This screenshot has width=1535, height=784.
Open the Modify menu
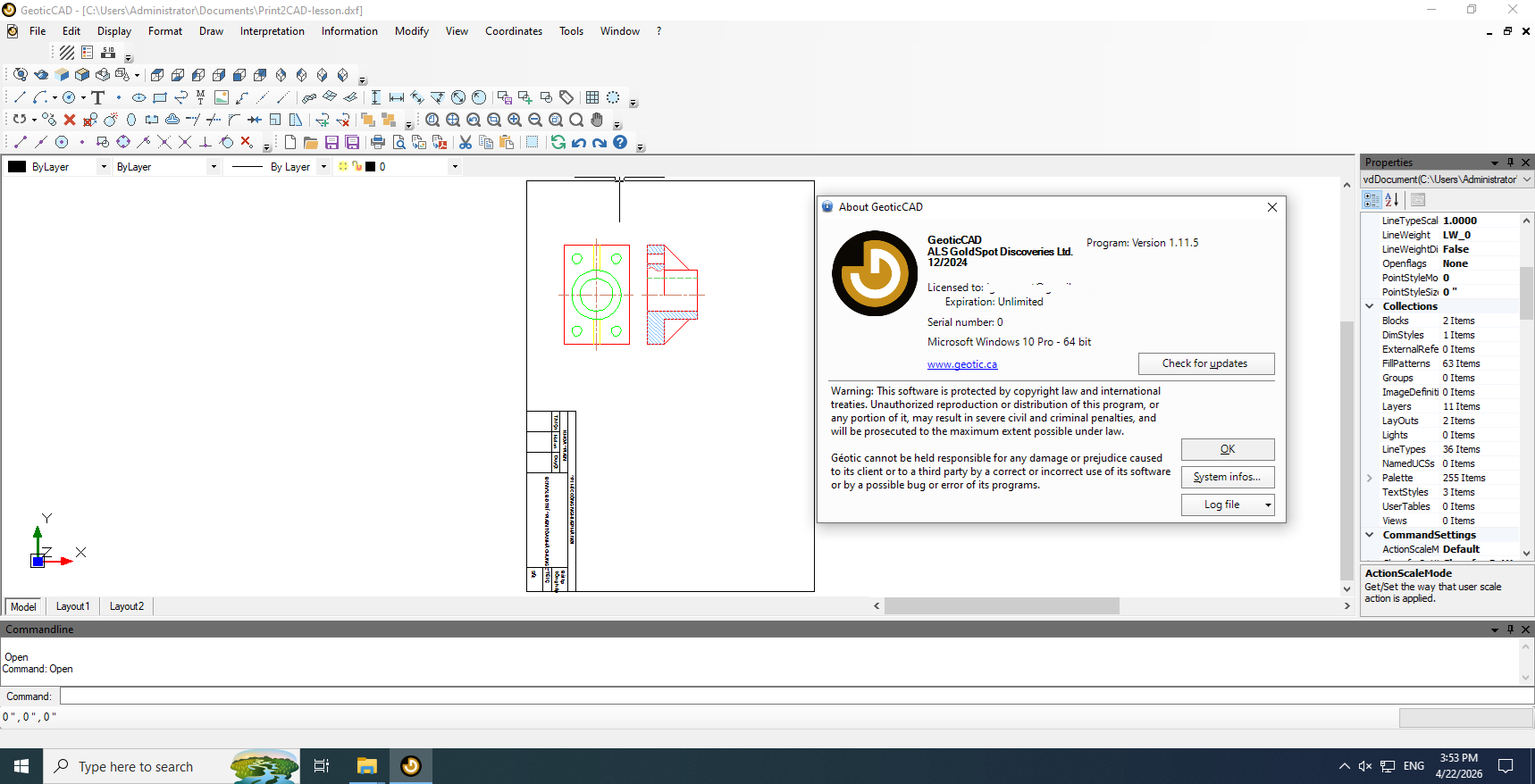[x=412, y=31]
